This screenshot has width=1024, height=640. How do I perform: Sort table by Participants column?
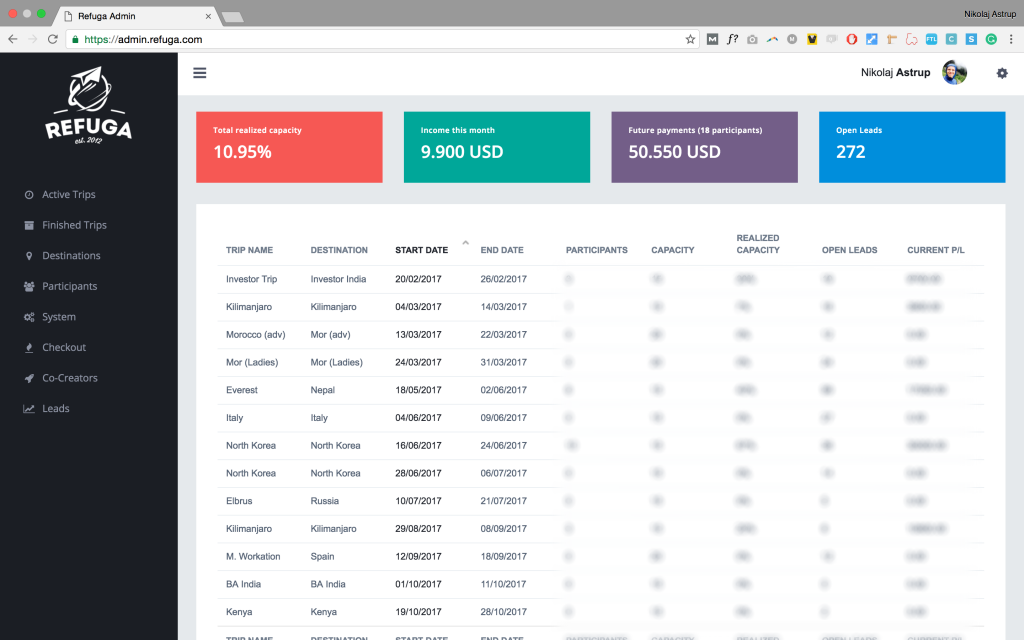point(596,250)
